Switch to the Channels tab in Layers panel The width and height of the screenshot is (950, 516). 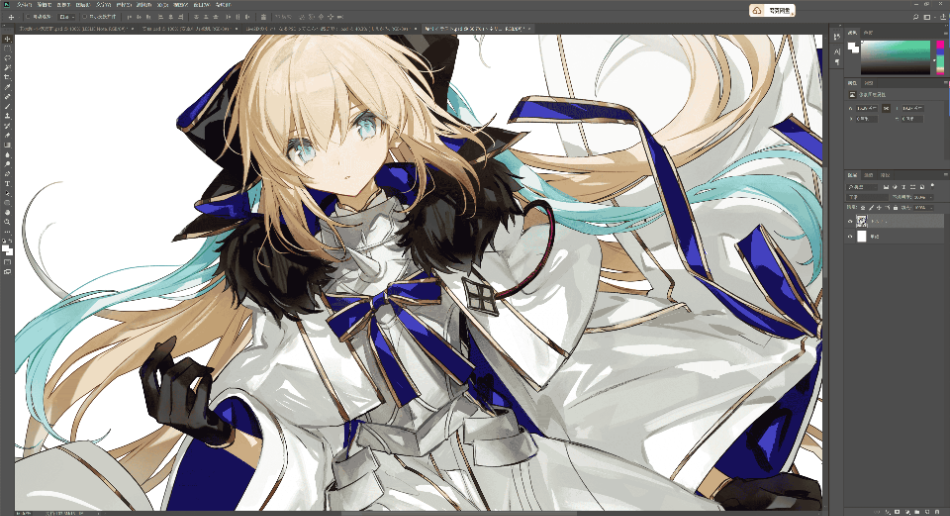868,175
